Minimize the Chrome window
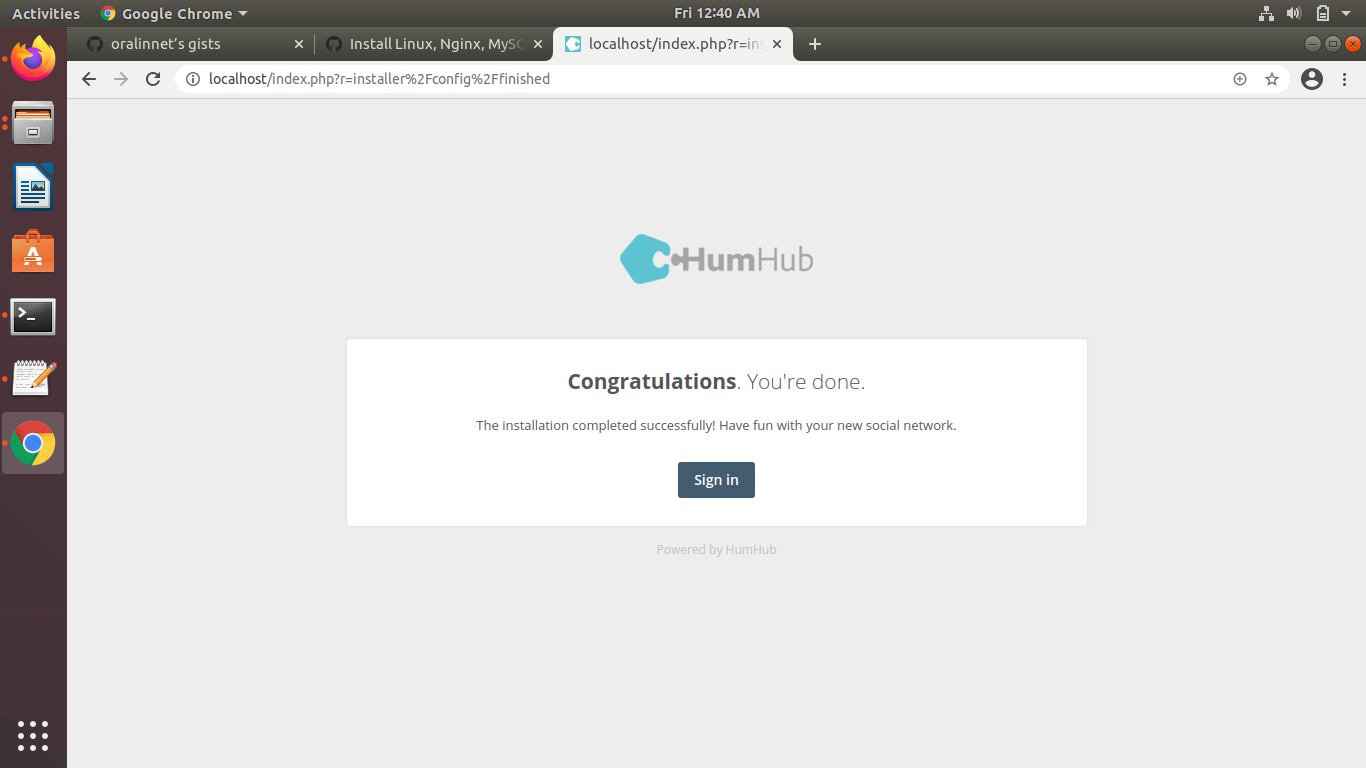 (x=1313, y=44)
